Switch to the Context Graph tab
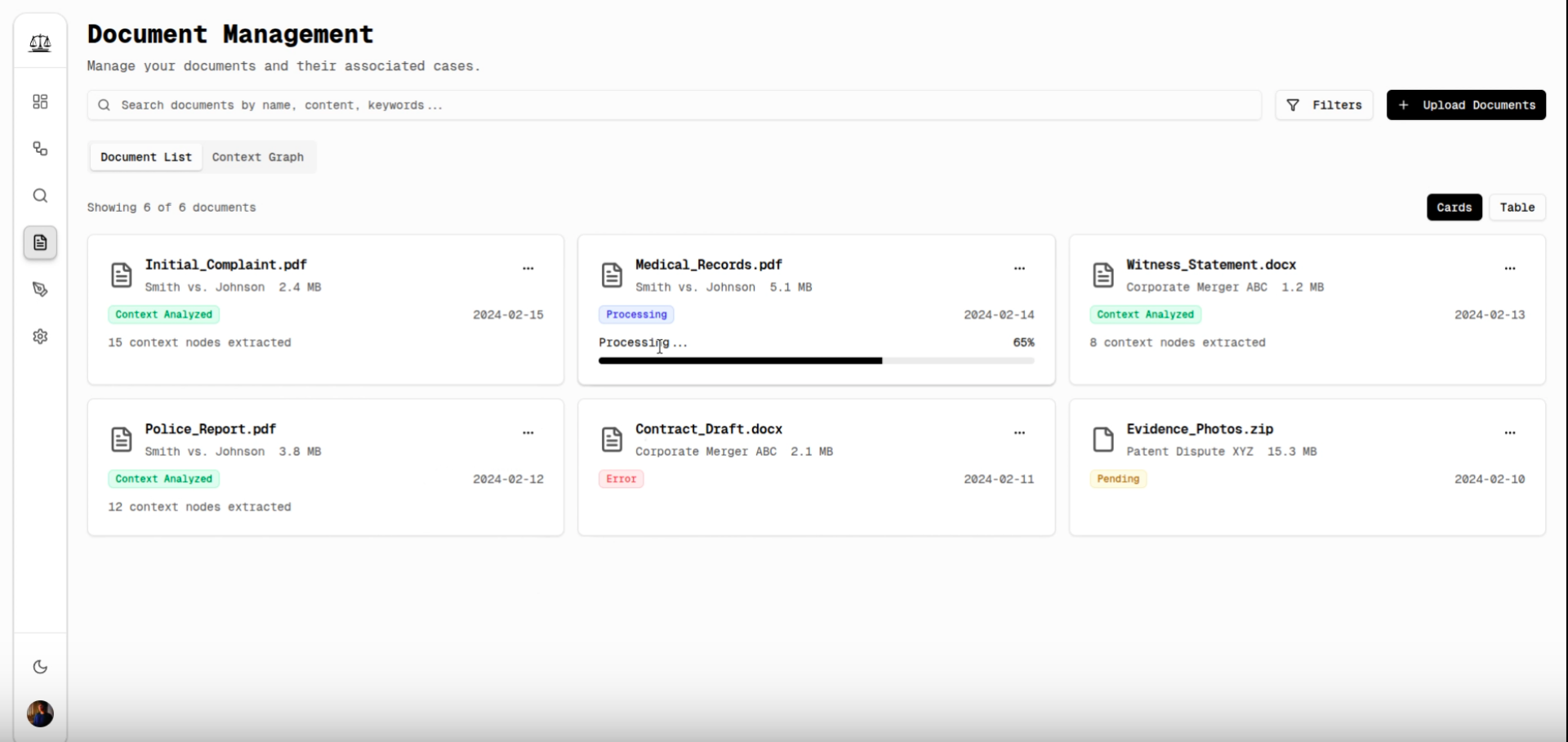The height and width of the screenshot is (742, 1568). 257,157
